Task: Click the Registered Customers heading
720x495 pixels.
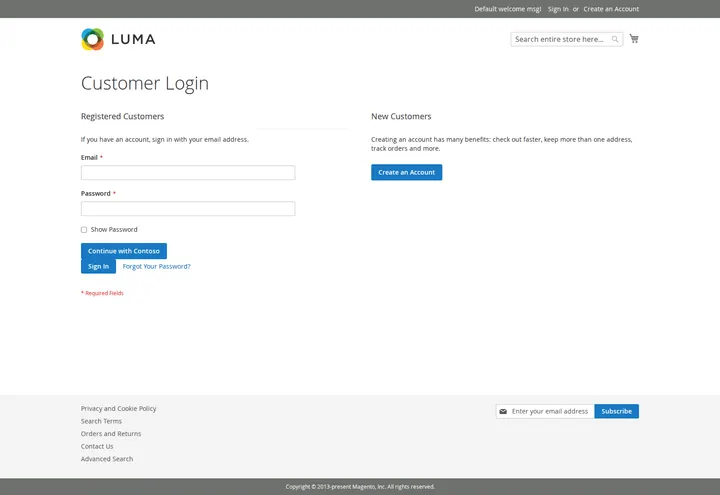Action: (122, 116)
